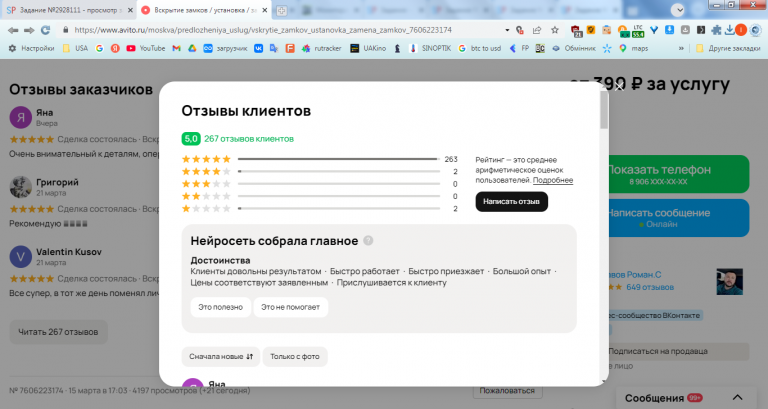This screenshot has width=768, height=409.
Task: Toggle the Только с фото filter
Action: click(x=295, y=357)
